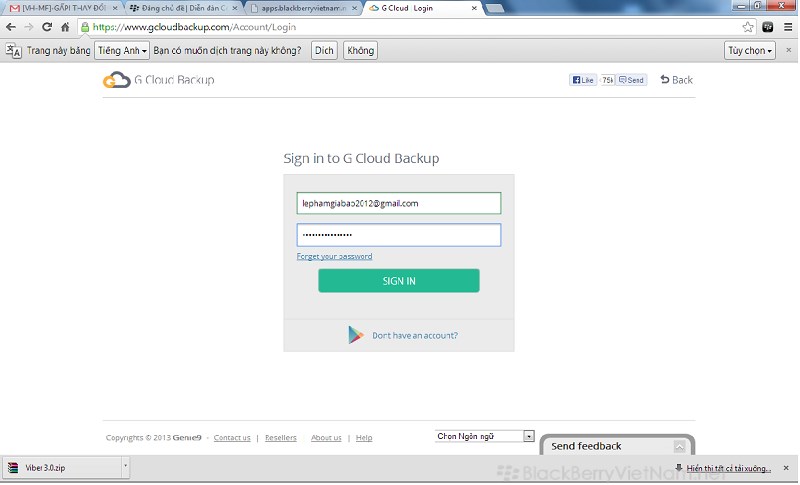Go back using browser back arrow
This screenshot has height=485, width=800.
click(x=11, y=27)
